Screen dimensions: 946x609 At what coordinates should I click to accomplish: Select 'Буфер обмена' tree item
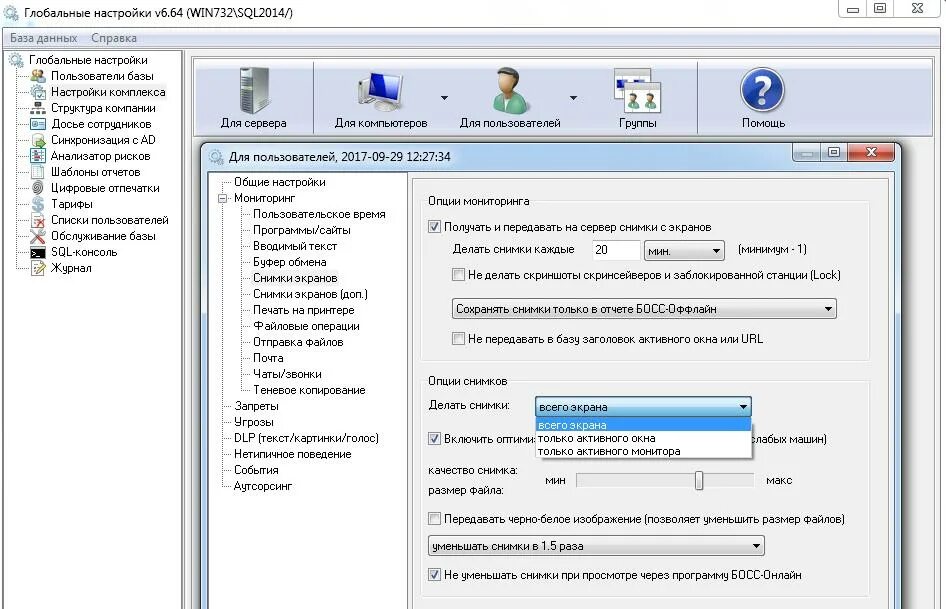289,262
